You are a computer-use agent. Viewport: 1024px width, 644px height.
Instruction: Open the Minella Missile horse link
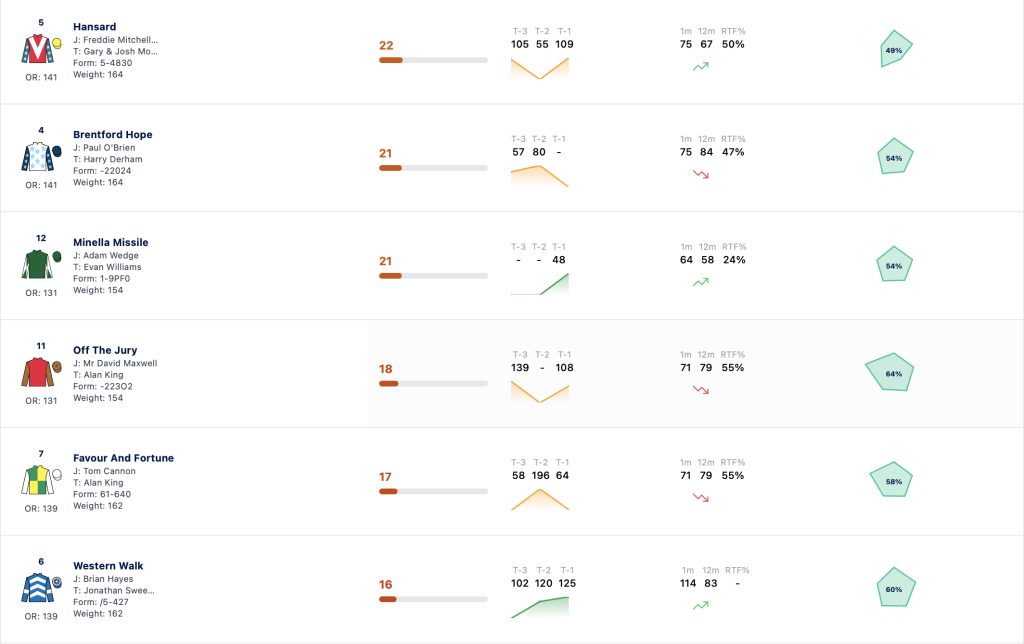pos(111,242)
